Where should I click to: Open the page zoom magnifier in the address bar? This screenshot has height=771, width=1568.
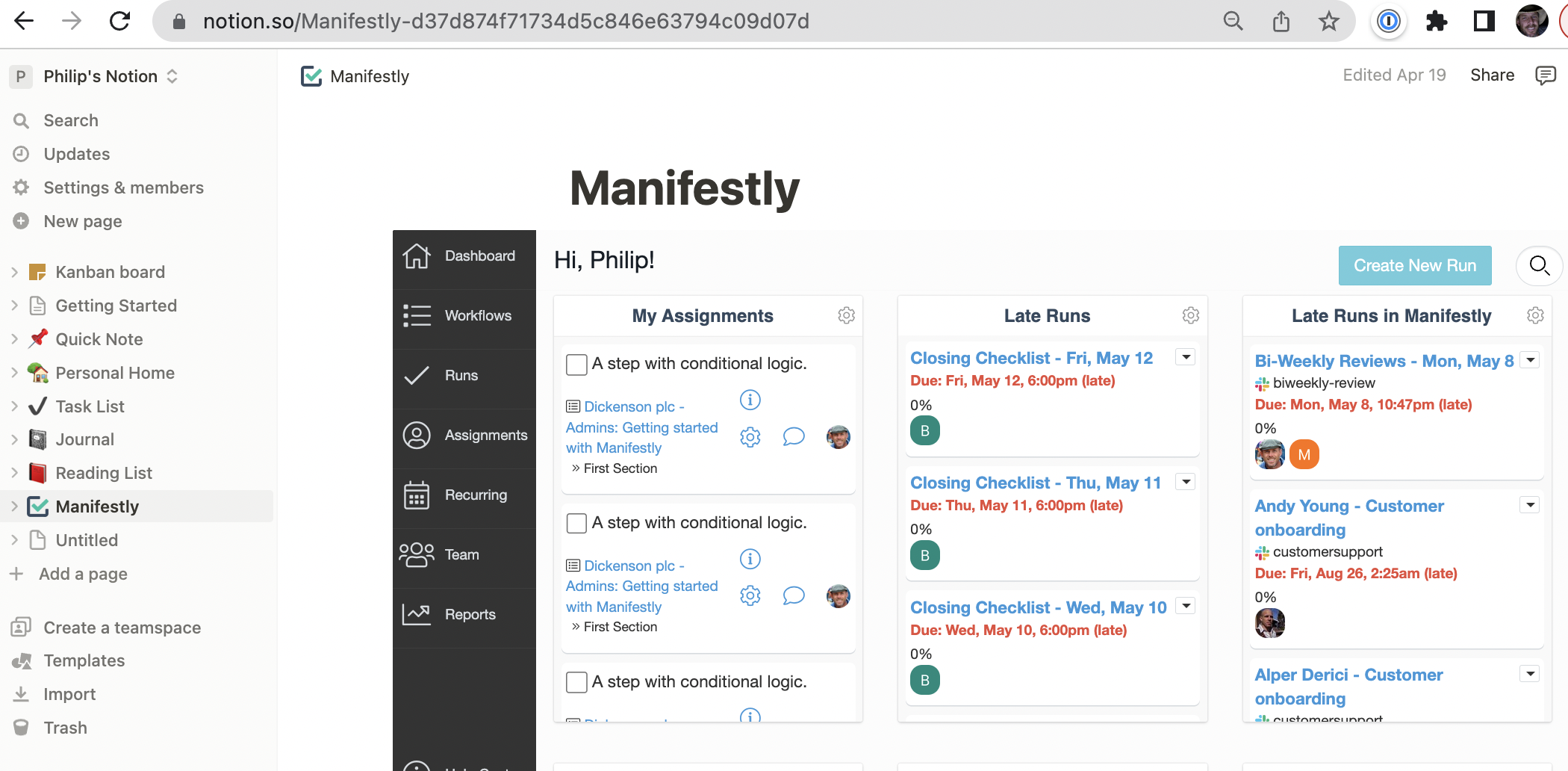pos(1233,21)
